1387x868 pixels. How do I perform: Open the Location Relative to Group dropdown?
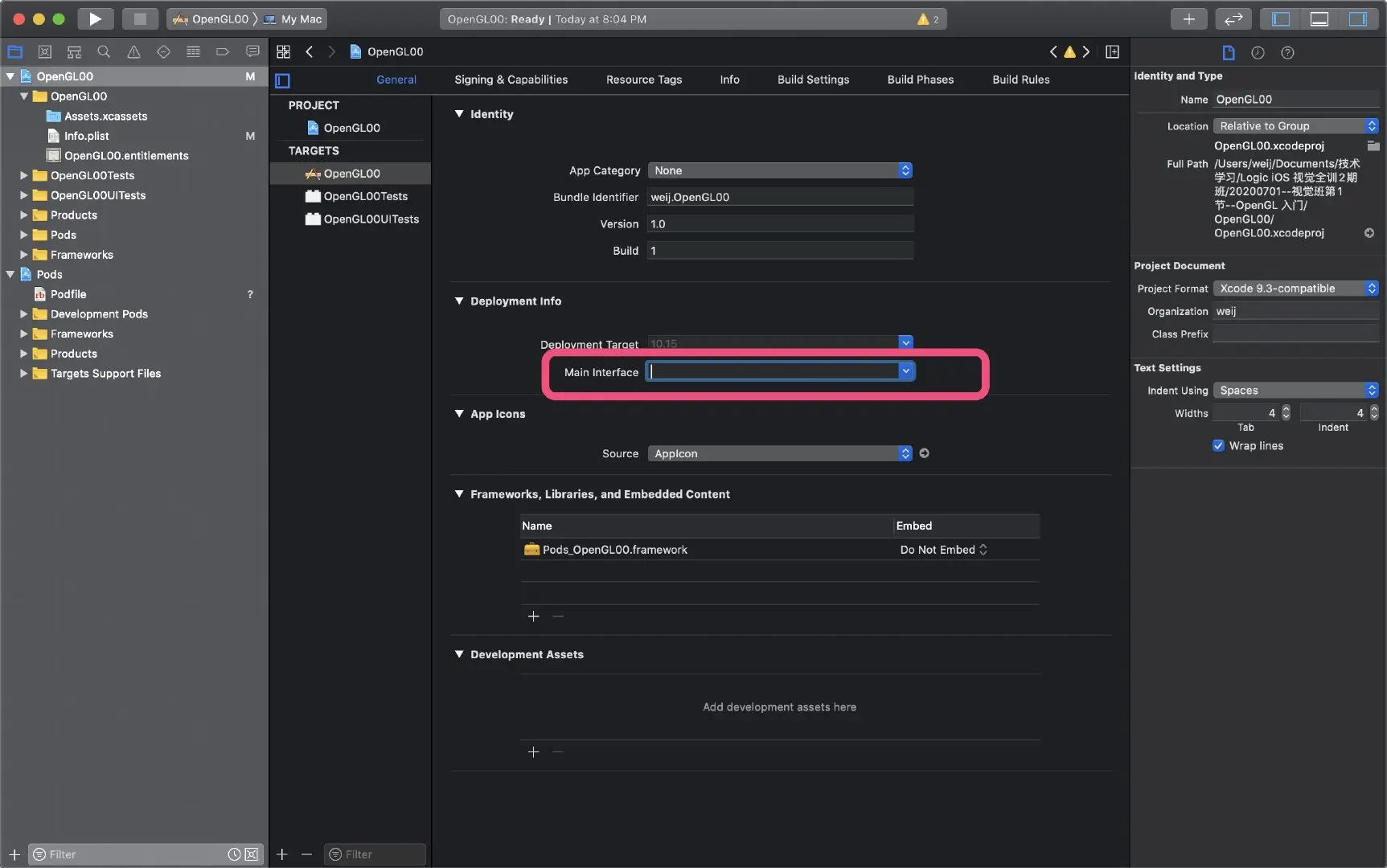tap(1296, 126)
